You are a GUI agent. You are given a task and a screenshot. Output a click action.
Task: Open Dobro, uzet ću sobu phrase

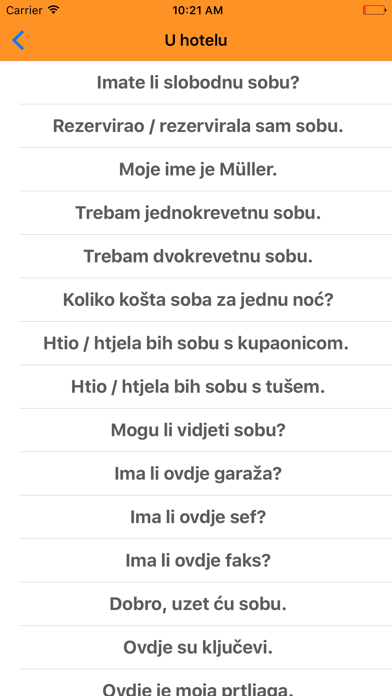pyautogui.click(x=196, y=605)
